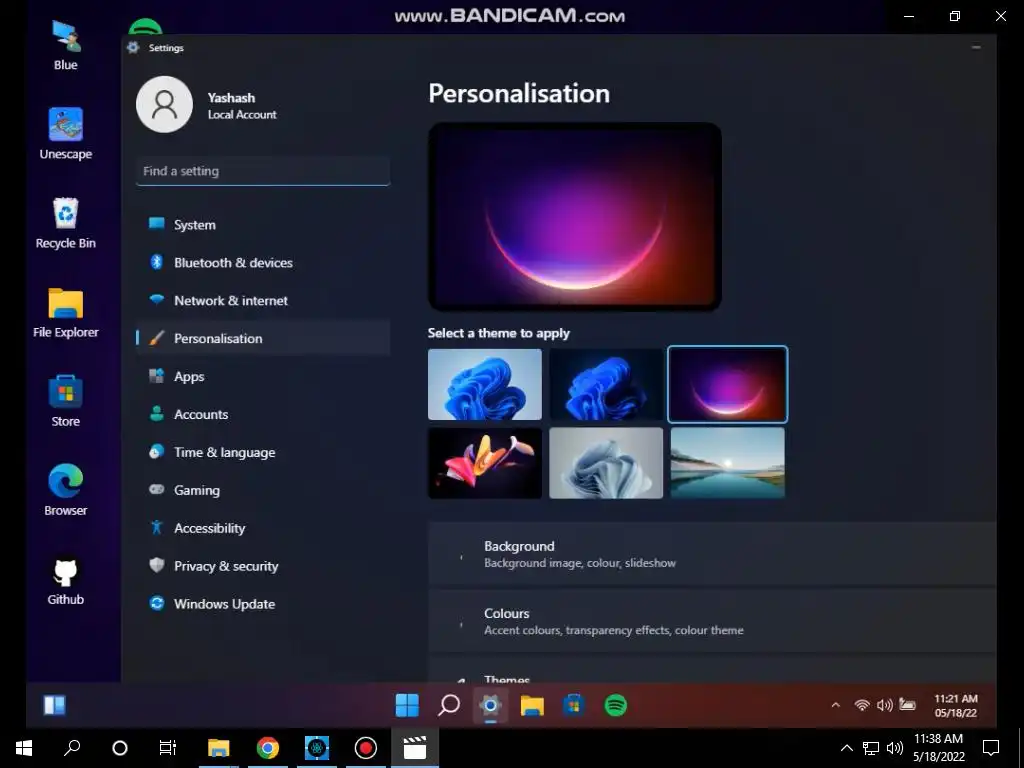Click outer taskbar search icon

[x=72, y=748]
